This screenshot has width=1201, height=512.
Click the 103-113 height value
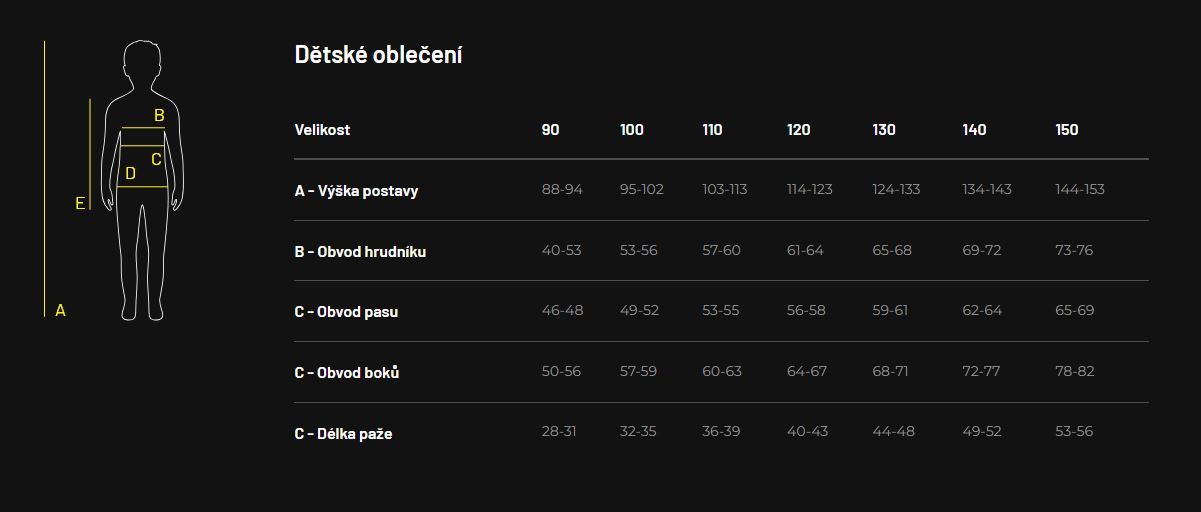click(725, 189)
